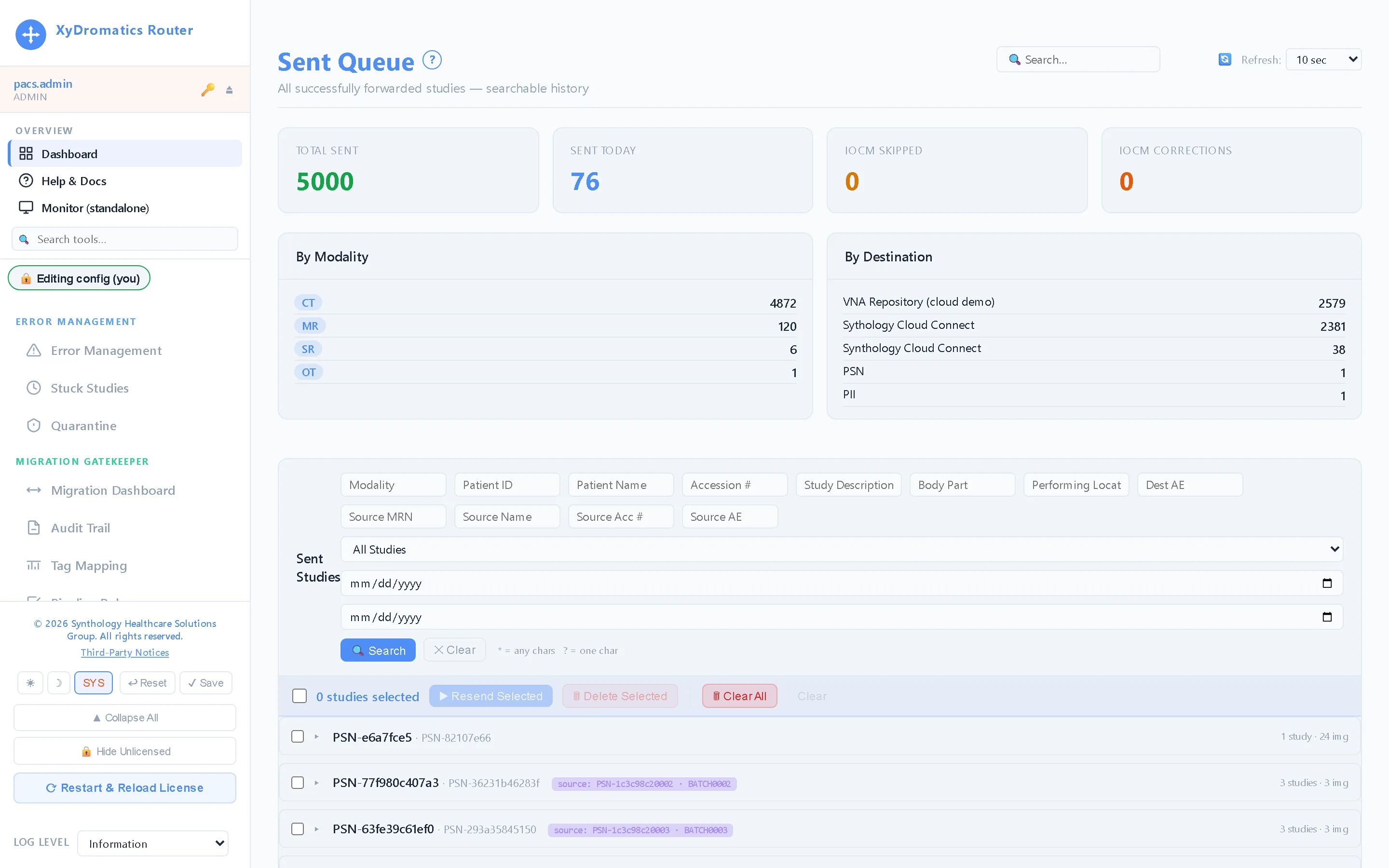Open the Log Level Information dropdown
Viewport: 1389px width, 868px height.
tap(153, 843)
